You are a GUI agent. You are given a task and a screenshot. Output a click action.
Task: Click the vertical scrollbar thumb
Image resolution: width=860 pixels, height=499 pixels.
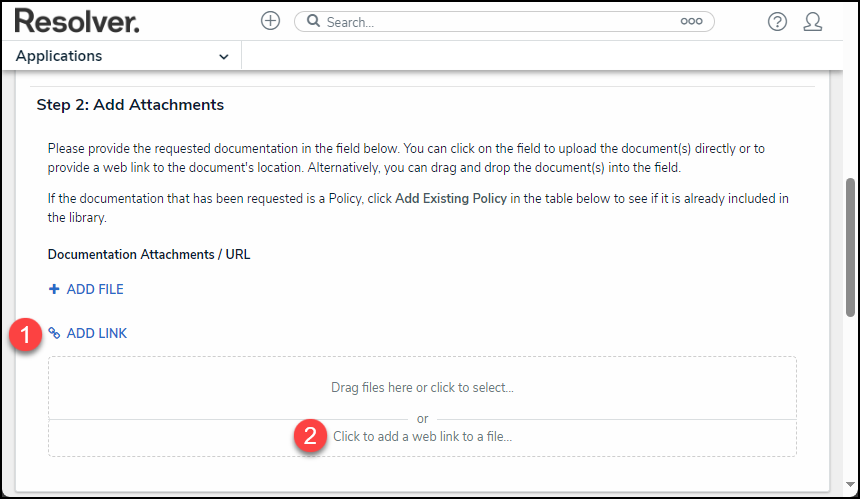point(851,247)
